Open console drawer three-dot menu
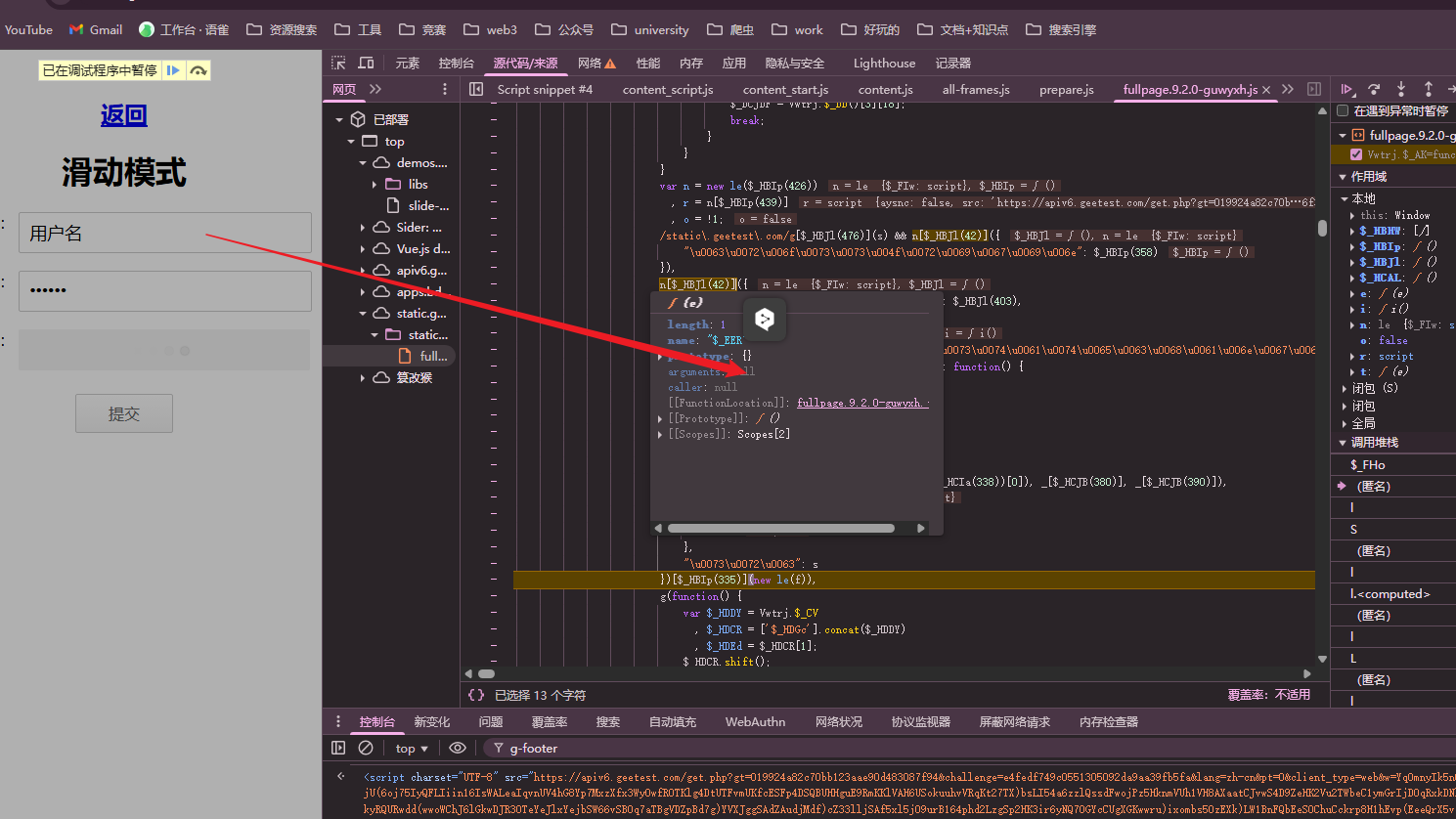This screenshot has width=1456, height=819. (338, 721)
